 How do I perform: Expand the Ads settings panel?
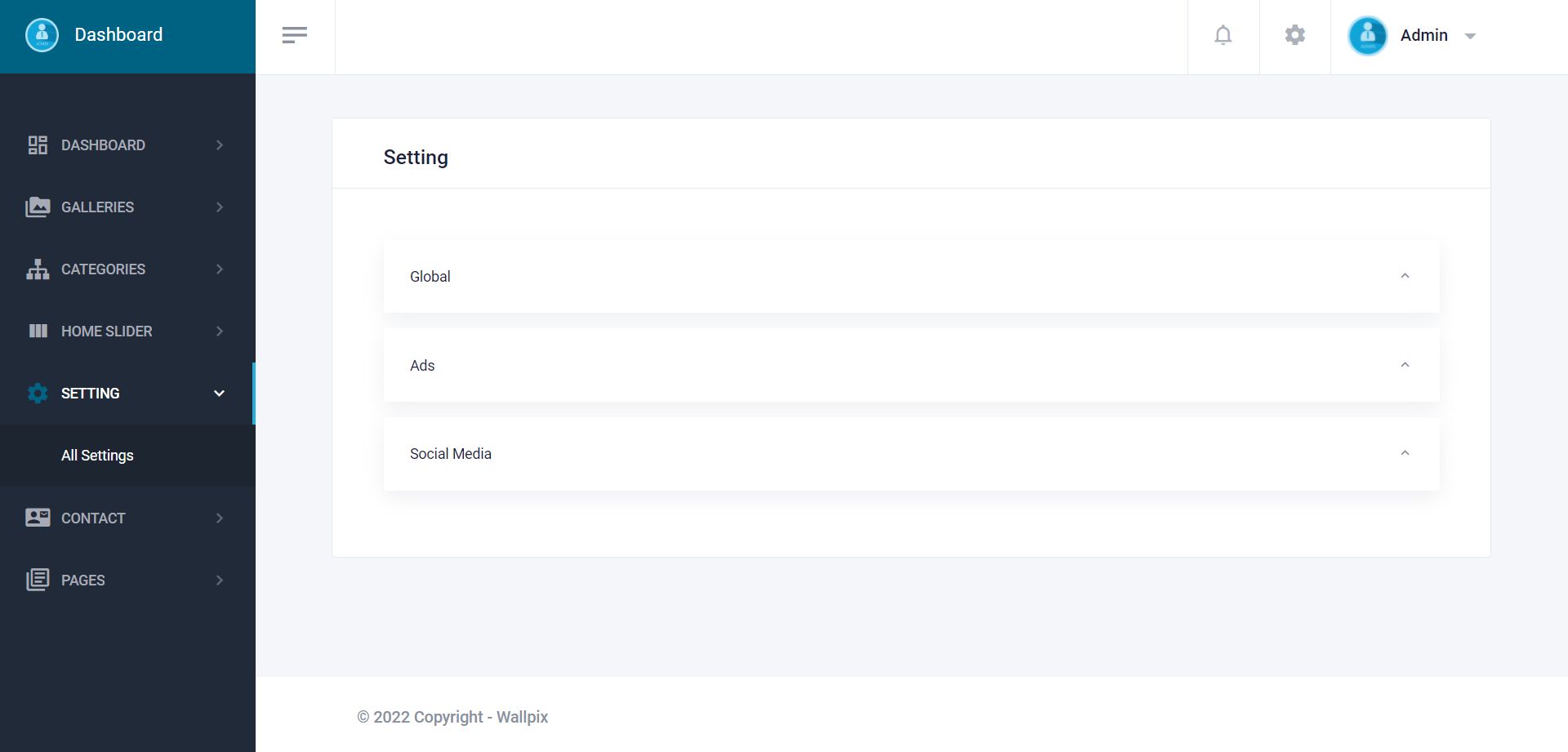click(911, 365)
